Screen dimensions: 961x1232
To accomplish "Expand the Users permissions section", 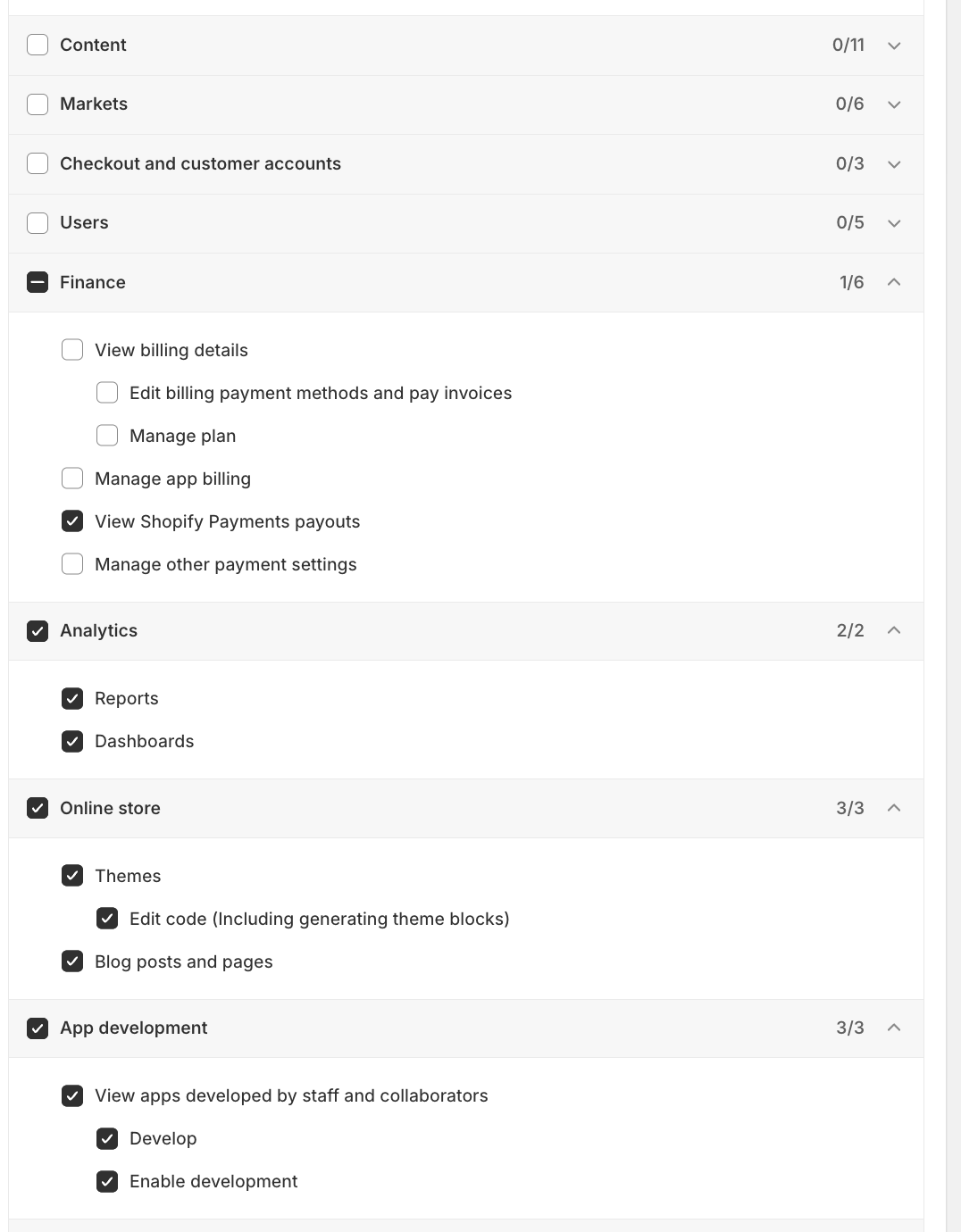I will point(893,223).
